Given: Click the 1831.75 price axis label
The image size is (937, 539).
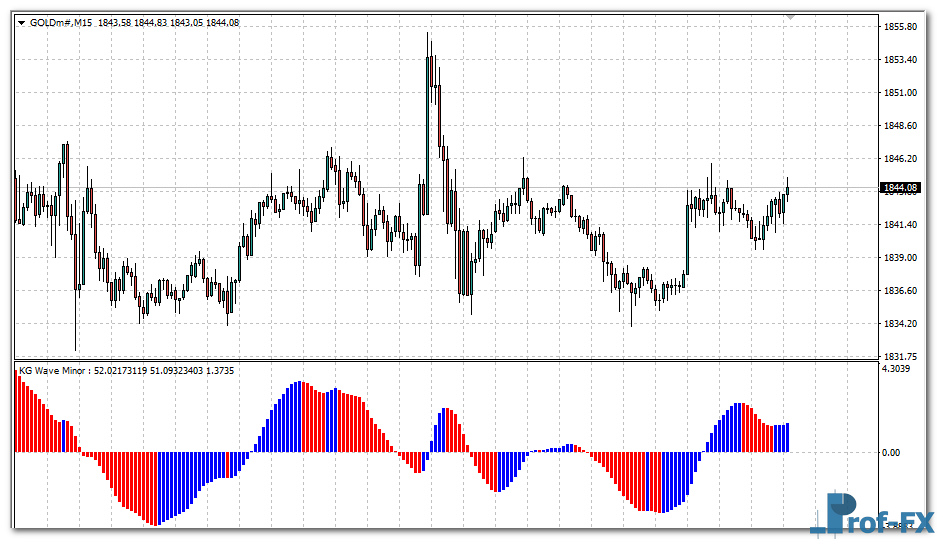Looking at the screenshot, I should point(901,356).
